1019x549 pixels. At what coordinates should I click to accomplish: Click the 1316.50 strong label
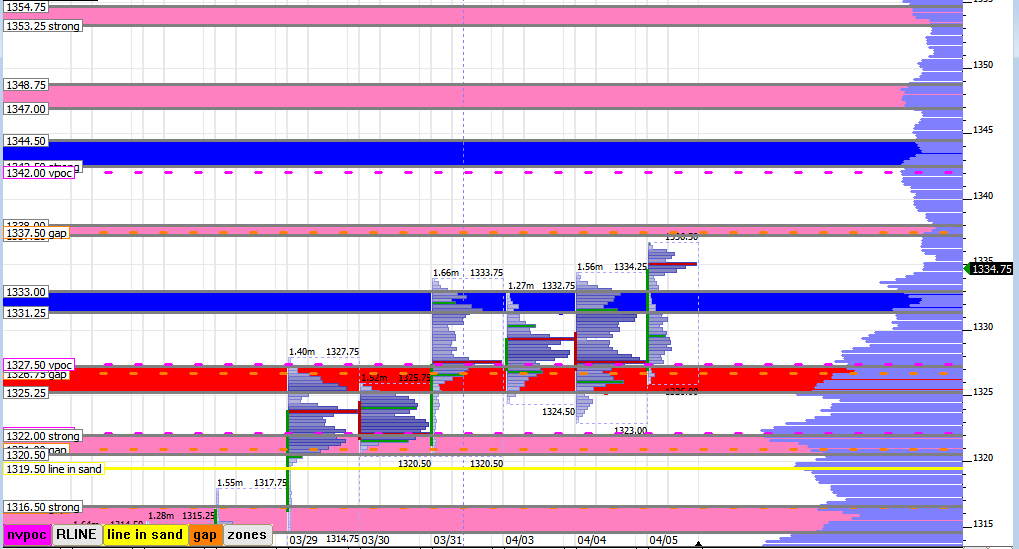pos(43,507)
